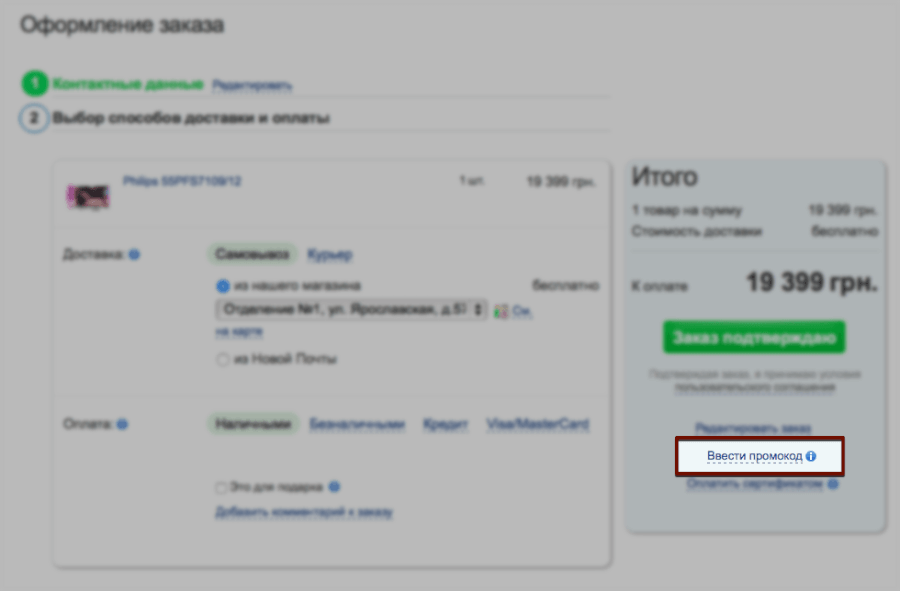Click info icon next to Оплатить сертификатом
900x591 pixels.
[x=831, y=484]
